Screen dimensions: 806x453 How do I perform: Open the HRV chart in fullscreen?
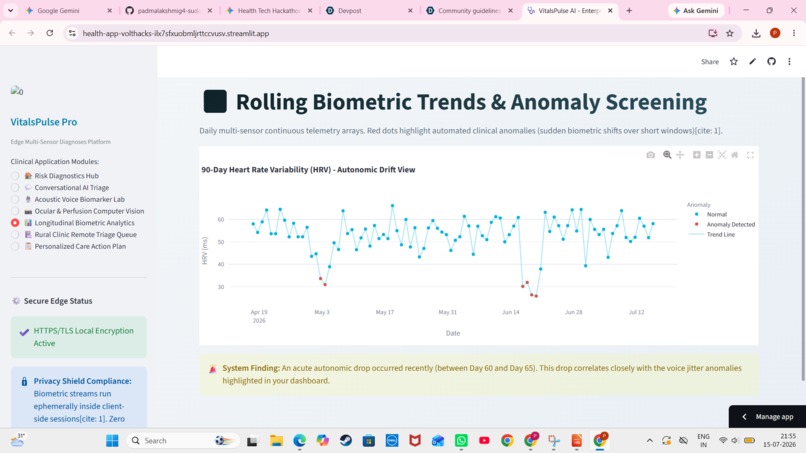point(750,155)
